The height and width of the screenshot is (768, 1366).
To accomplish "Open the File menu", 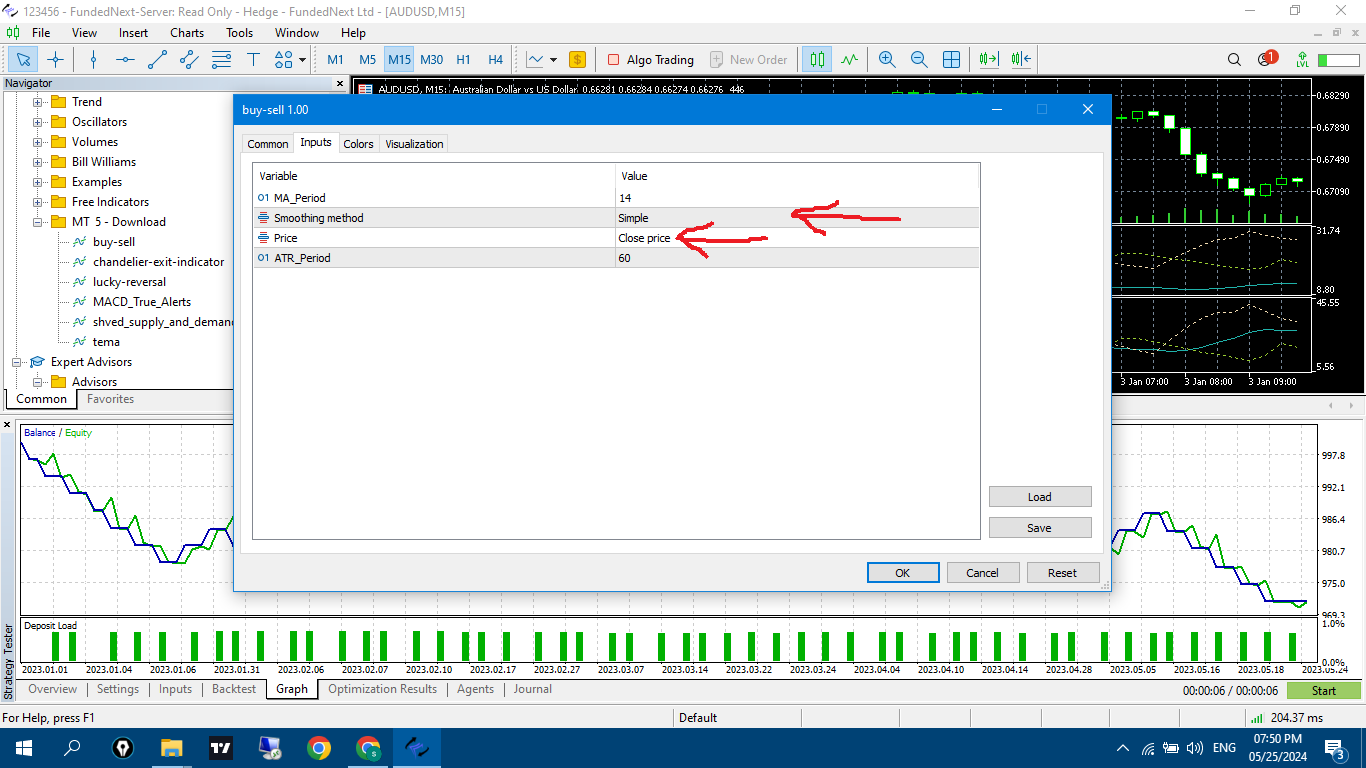I will coord(41,32).
